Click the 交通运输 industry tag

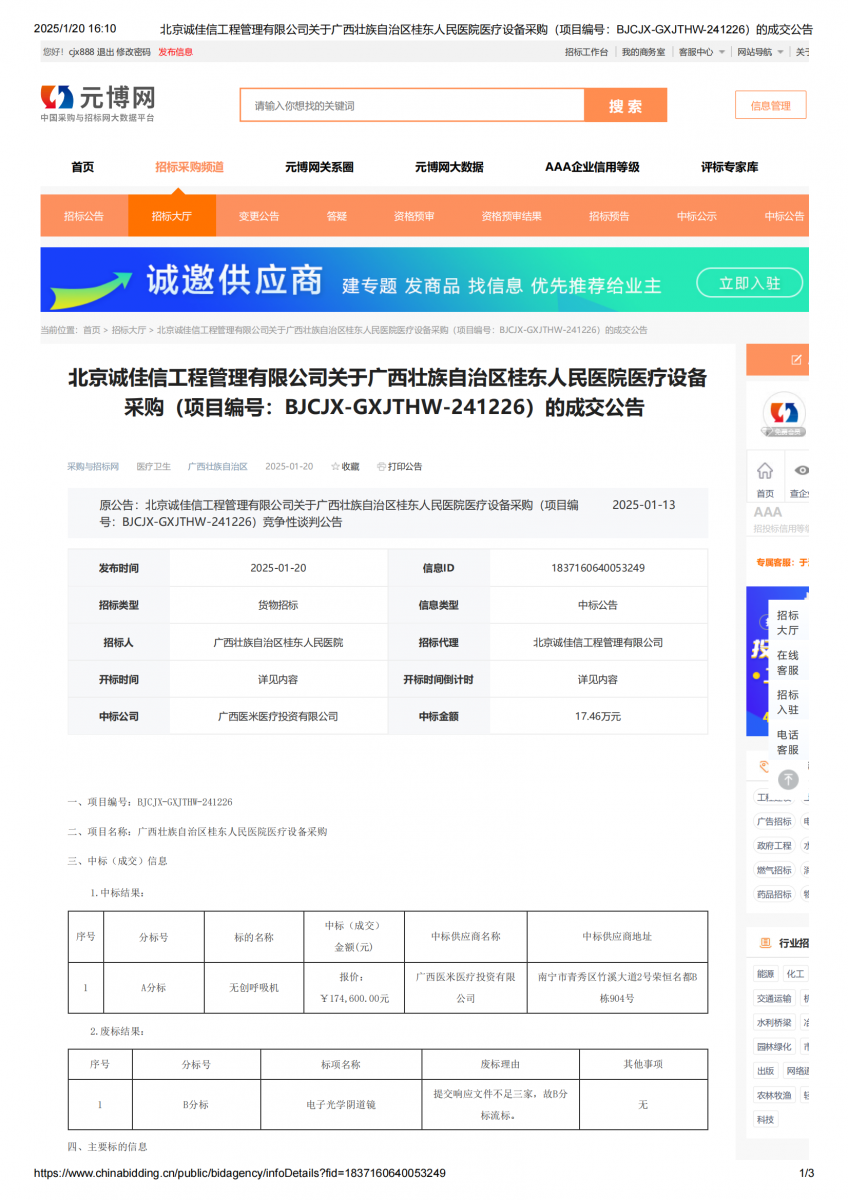click(x=774, y=998)
